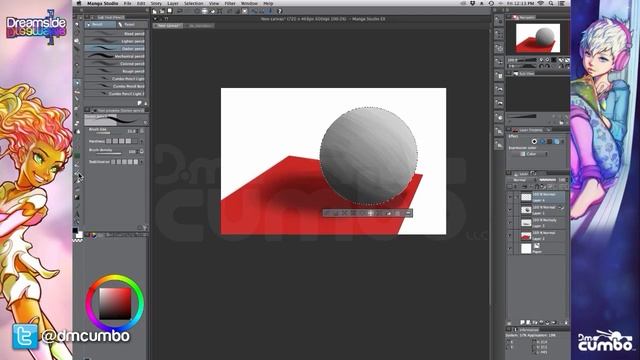Select the New canvas document tab
The height and width of the screenshot is (360, 640).
(168, 26)
